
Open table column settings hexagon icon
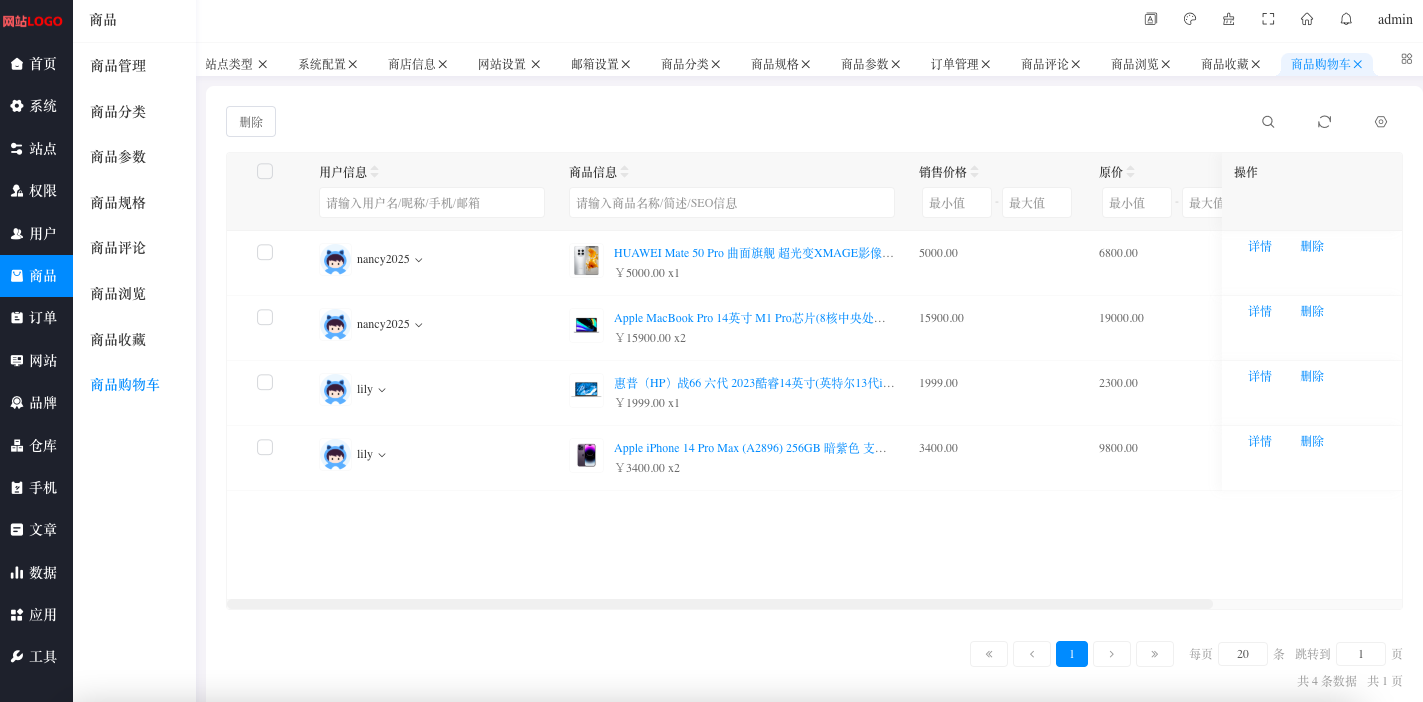click(1381, 122)
